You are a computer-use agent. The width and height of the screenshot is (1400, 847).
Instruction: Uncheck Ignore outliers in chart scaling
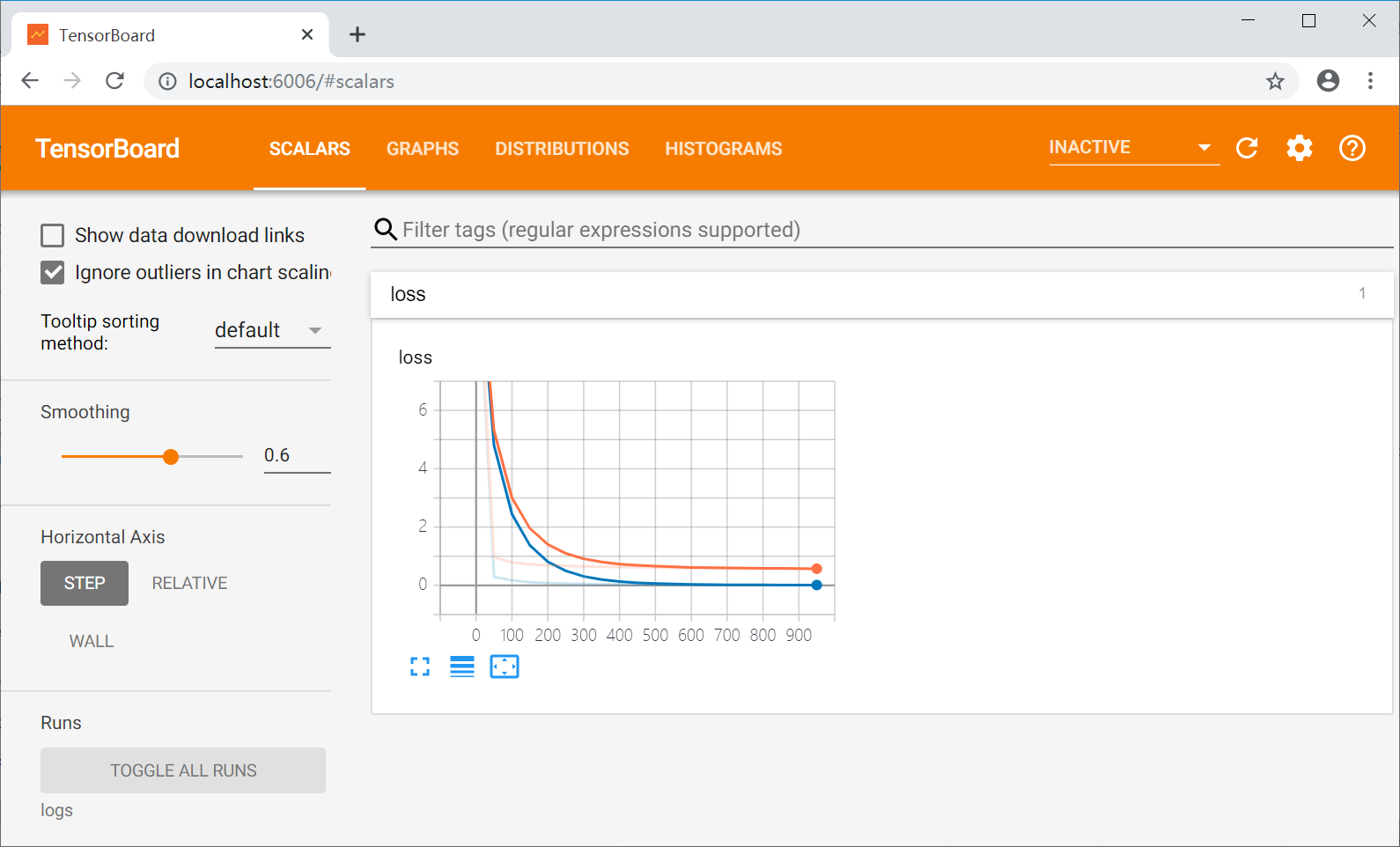53,273
